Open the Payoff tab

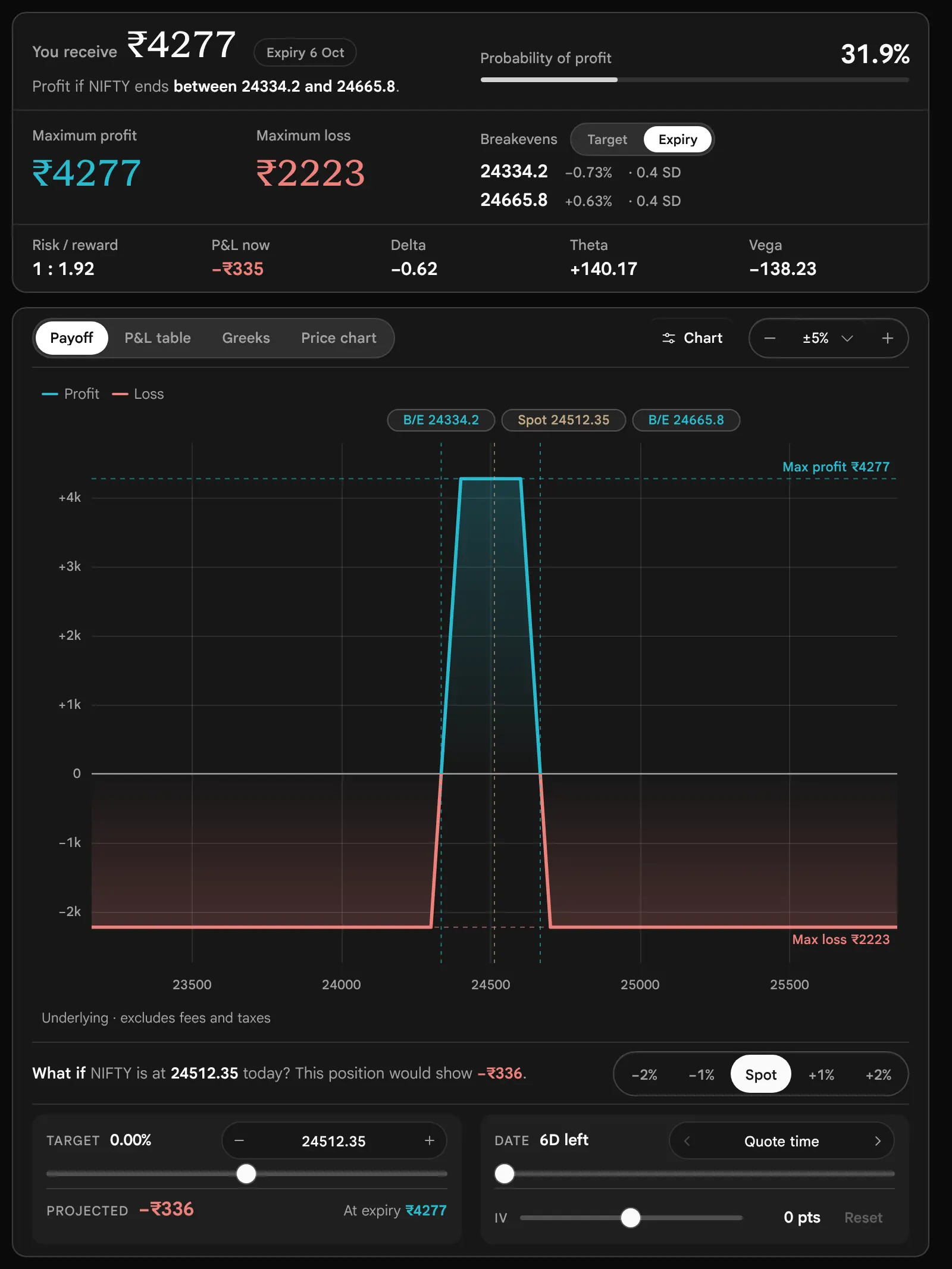71,338
